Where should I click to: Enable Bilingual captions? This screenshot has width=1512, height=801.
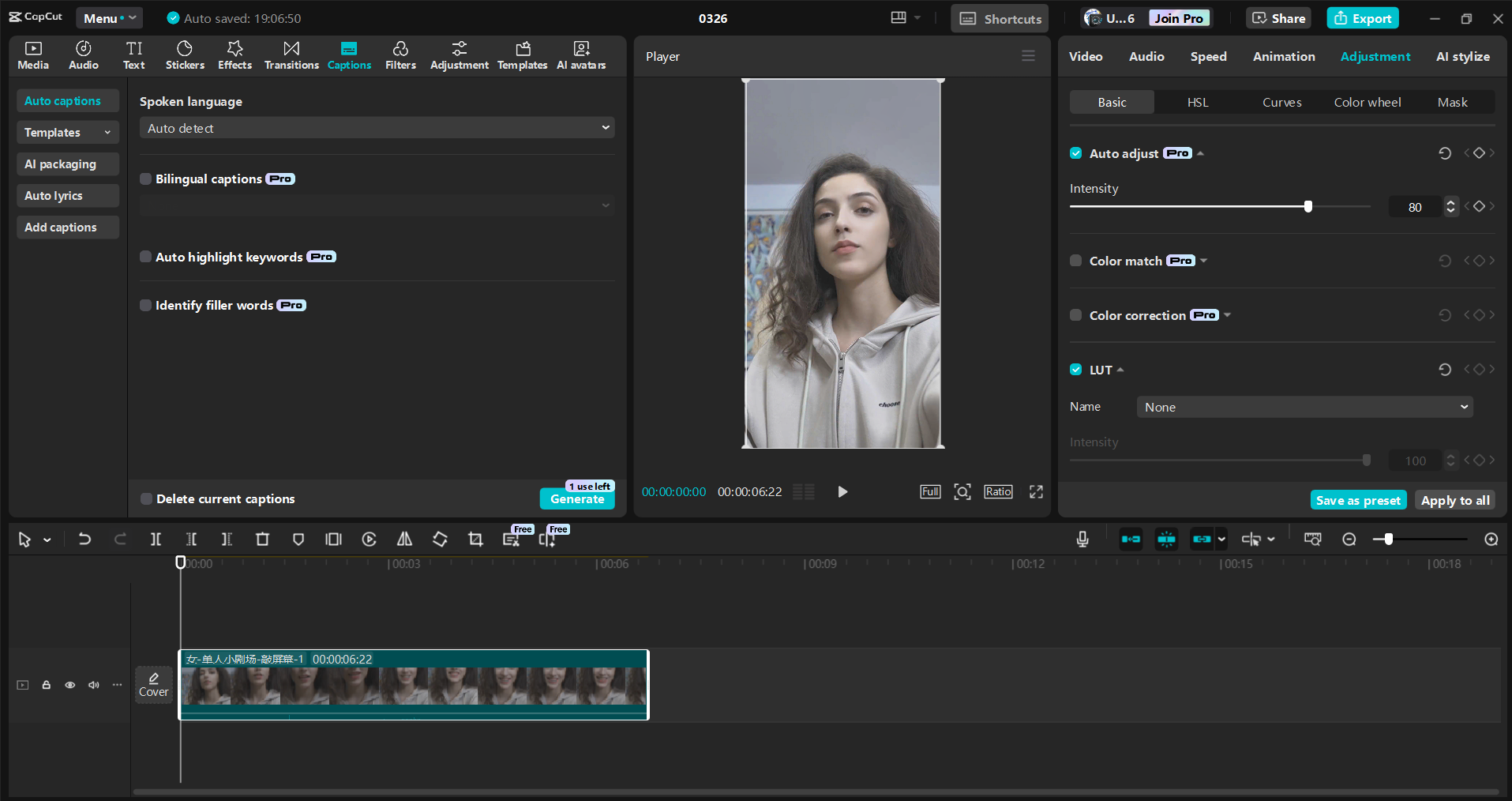point(145,179)
